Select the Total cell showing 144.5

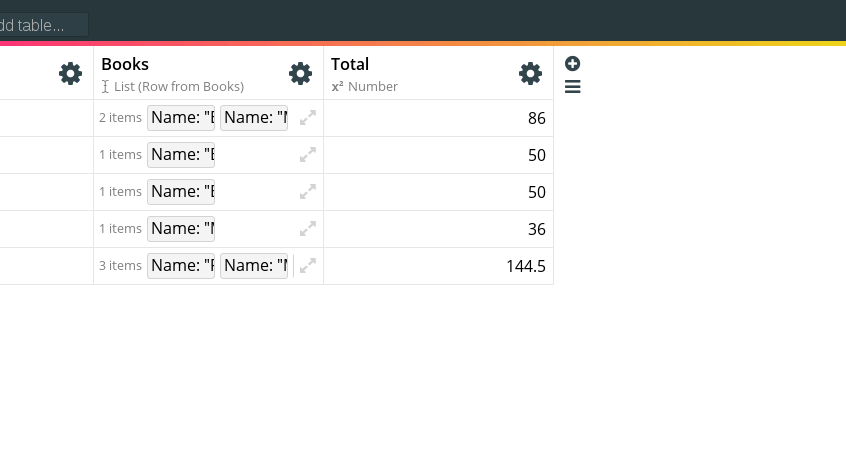(439, 266)
